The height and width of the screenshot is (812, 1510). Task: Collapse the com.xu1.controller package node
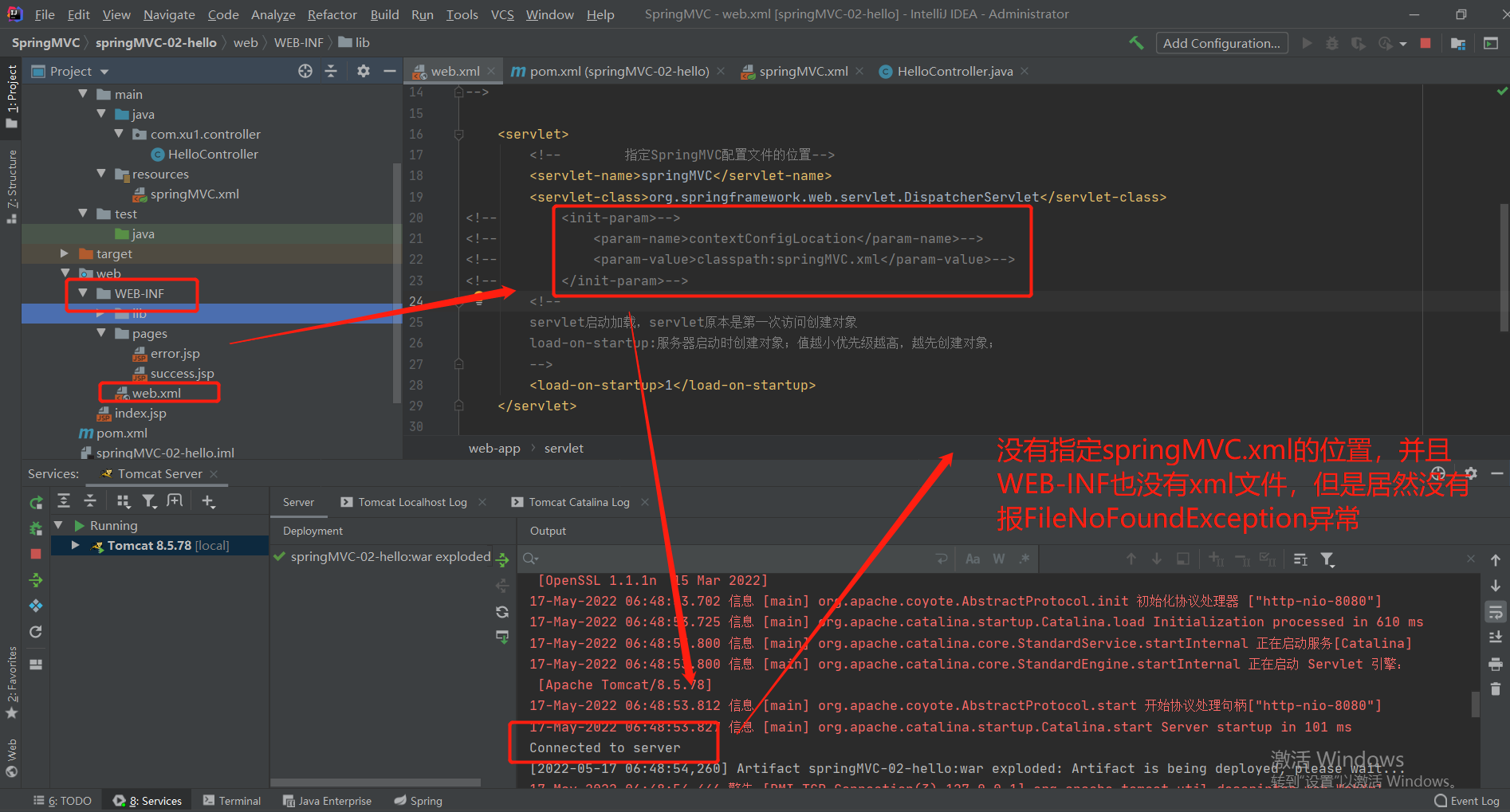pyautogui.click(x=120, y=134)
